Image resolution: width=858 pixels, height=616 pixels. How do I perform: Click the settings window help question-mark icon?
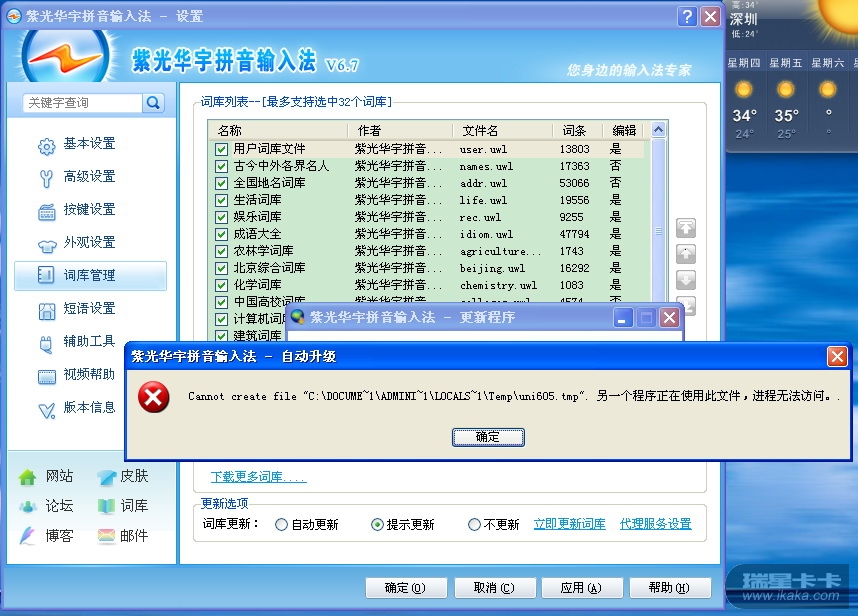[687, 16]
